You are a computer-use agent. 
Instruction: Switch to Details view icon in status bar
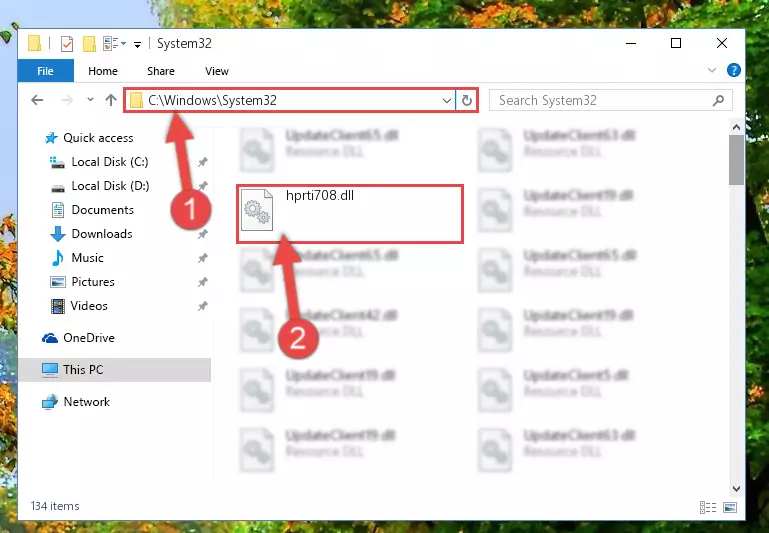[x=708, y=507]
